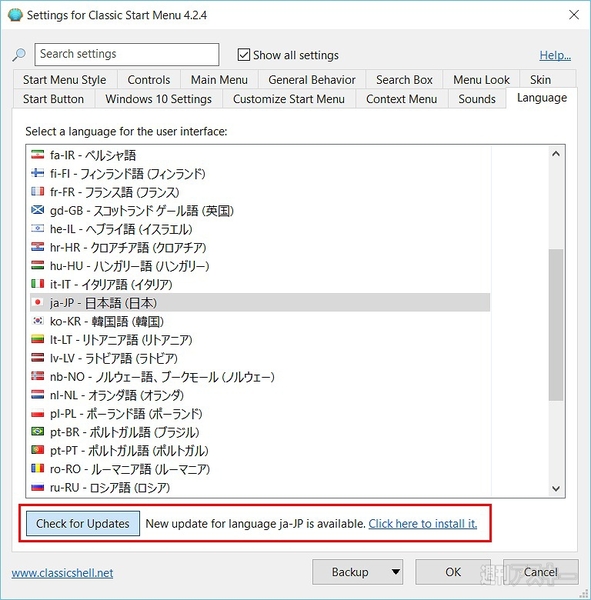This screenshot has width=591, height=600.
Task: Select the 'ru-RU - ロシア語 (ロシア)' row
Action: [x=260, y=487]
